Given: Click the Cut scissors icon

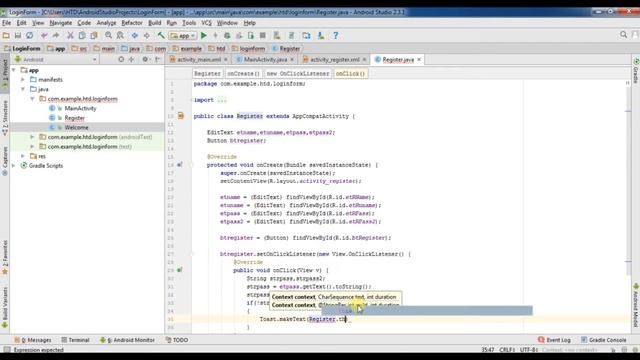Looking at the screenshot, I should [x=70, y=36].
